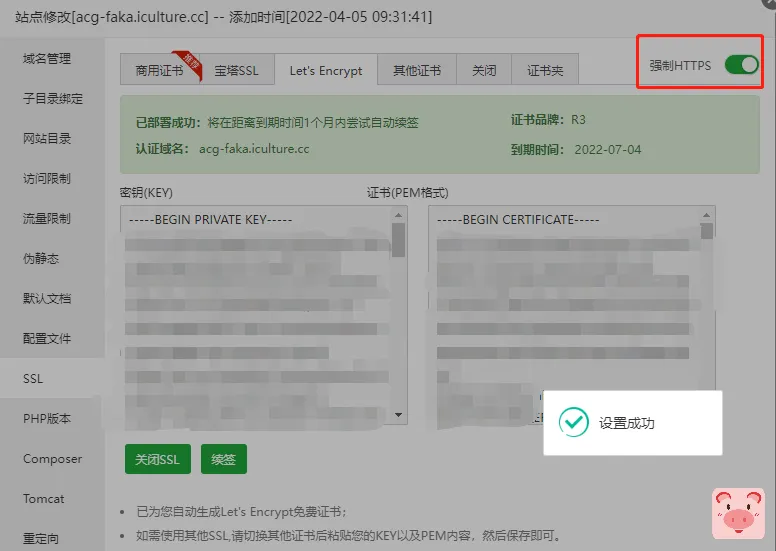
Task: Open 重定向 in the sidebar
Action: (x=41, y=539)
